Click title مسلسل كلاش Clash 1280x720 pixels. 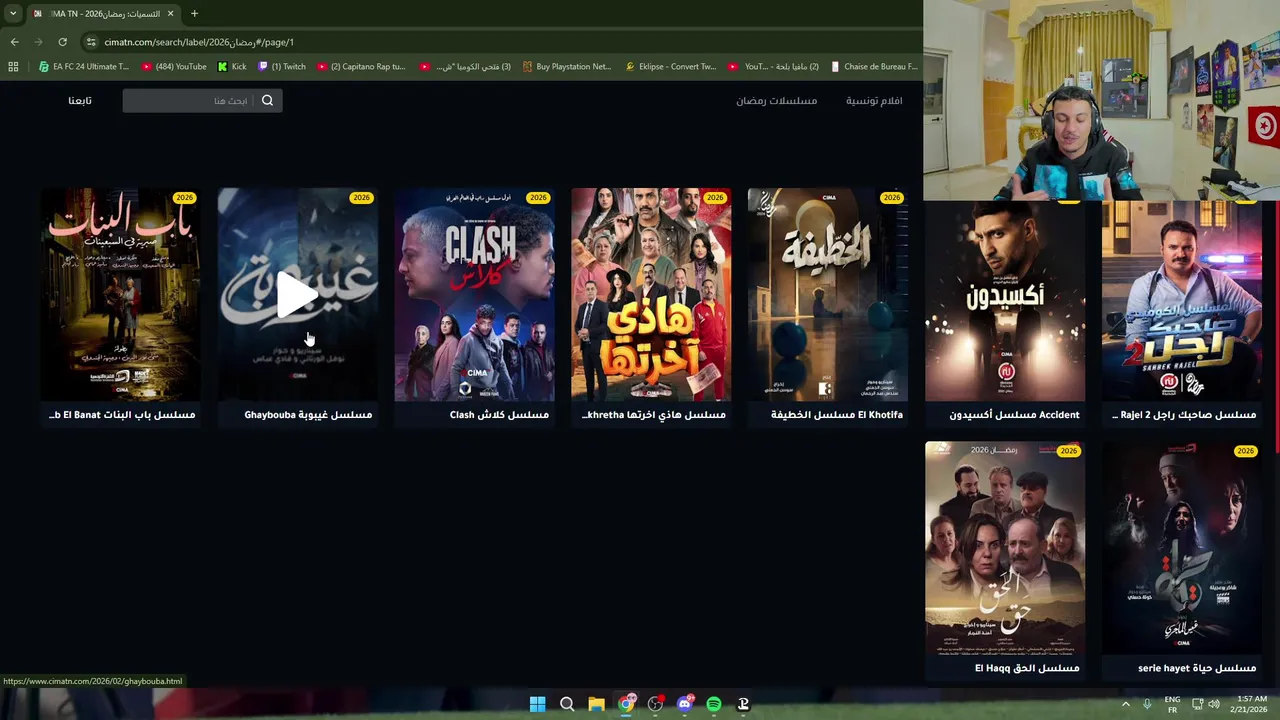coord(499,415)
